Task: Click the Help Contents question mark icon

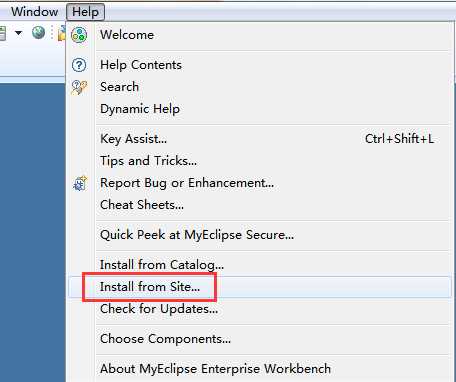Action: [79, 65]
